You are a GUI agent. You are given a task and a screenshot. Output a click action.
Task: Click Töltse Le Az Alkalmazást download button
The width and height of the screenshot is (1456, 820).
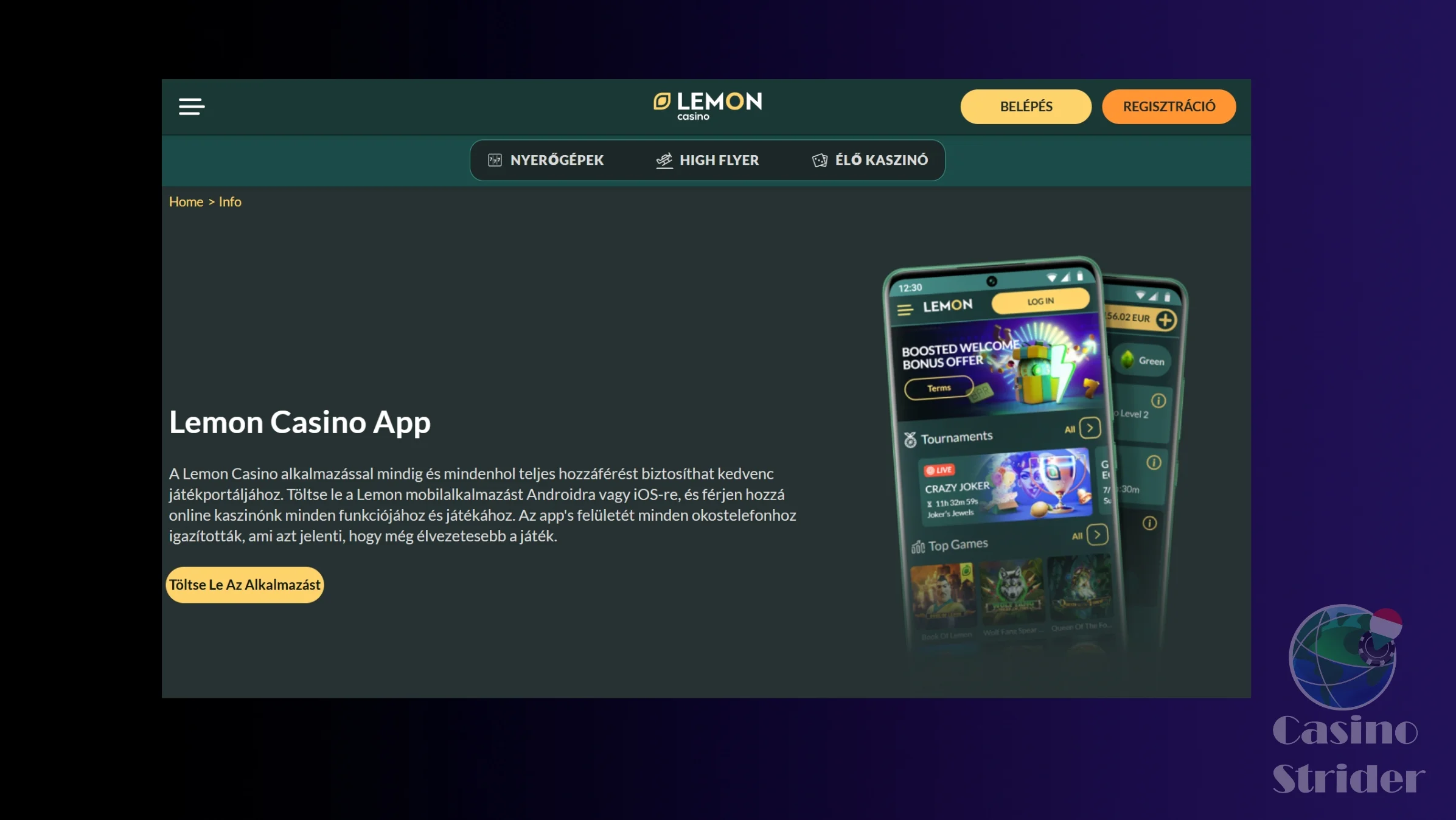pos(245,585)
